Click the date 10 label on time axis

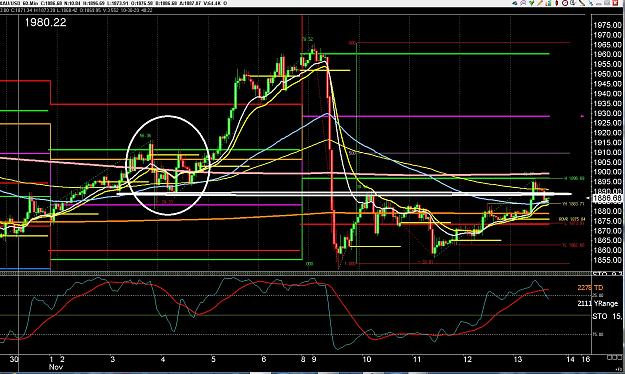click(367, 359)
